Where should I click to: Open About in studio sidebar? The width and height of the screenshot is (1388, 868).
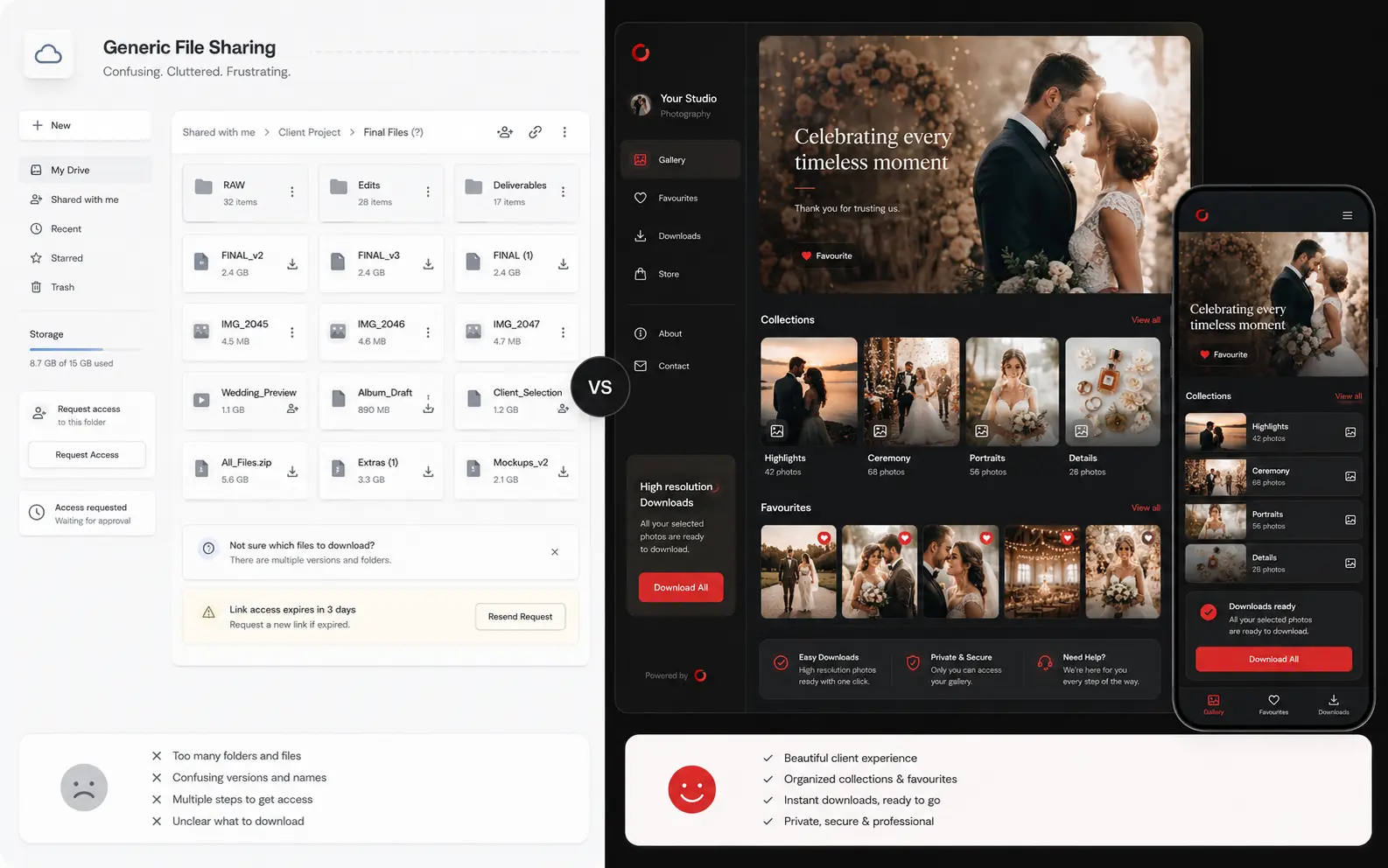(680, 333)
